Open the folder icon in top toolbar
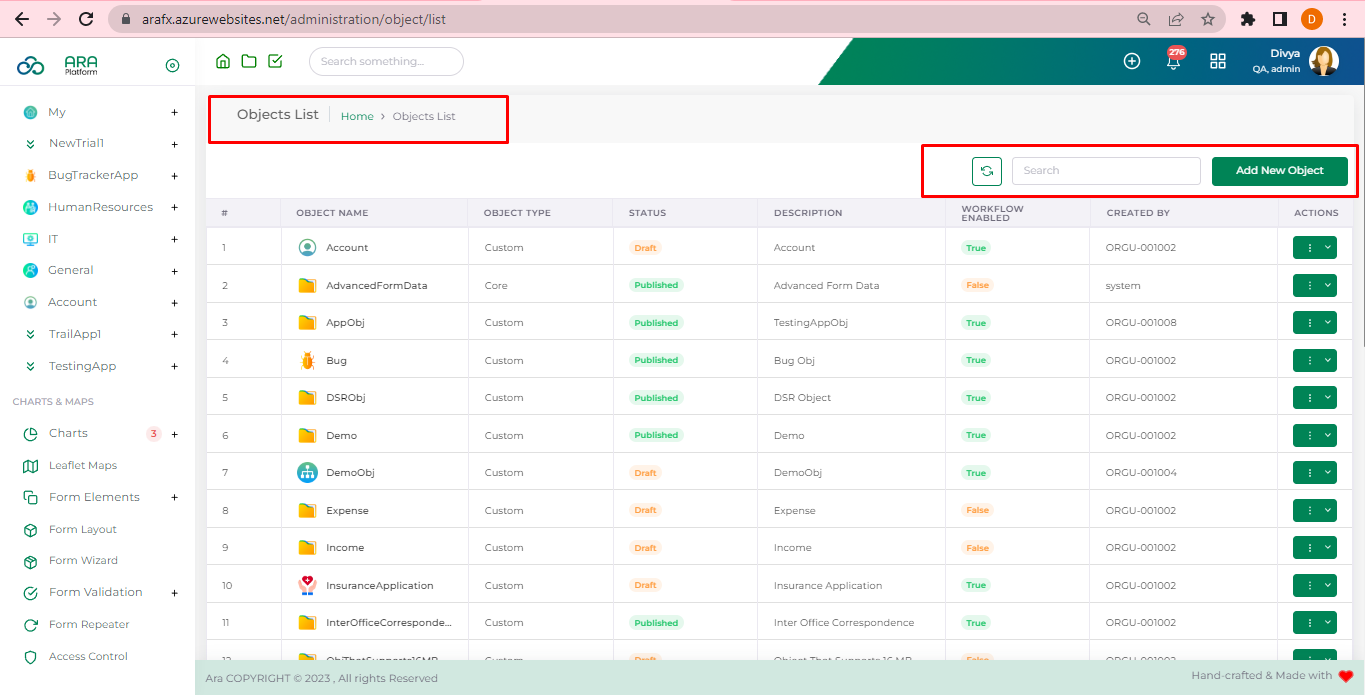The height and width of the screenshot is (695, 1365). (x=249, y=62)
